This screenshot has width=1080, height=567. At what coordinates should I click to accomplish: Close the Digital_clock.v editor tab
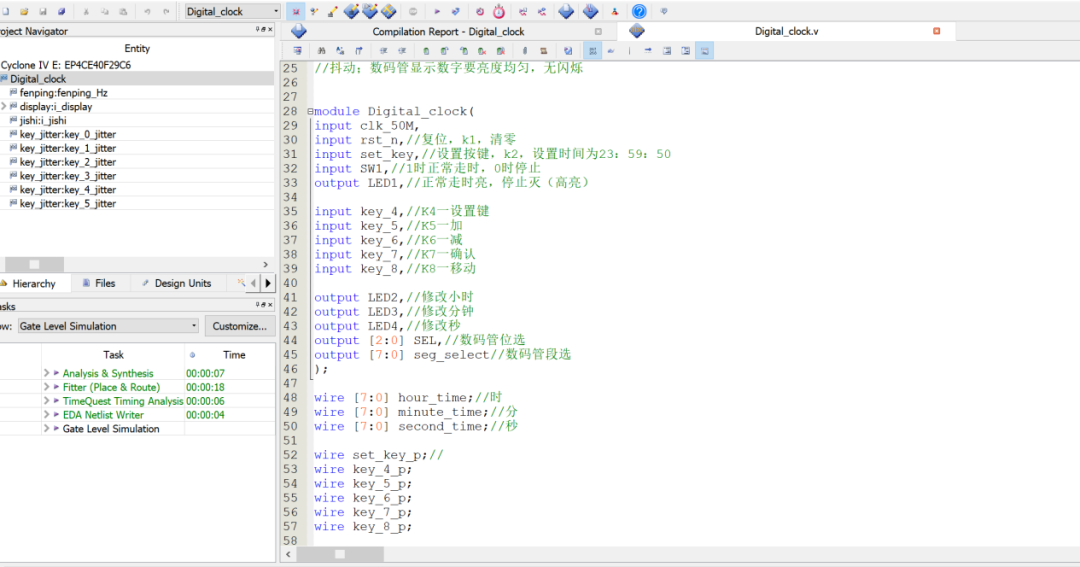coord(937,31)
